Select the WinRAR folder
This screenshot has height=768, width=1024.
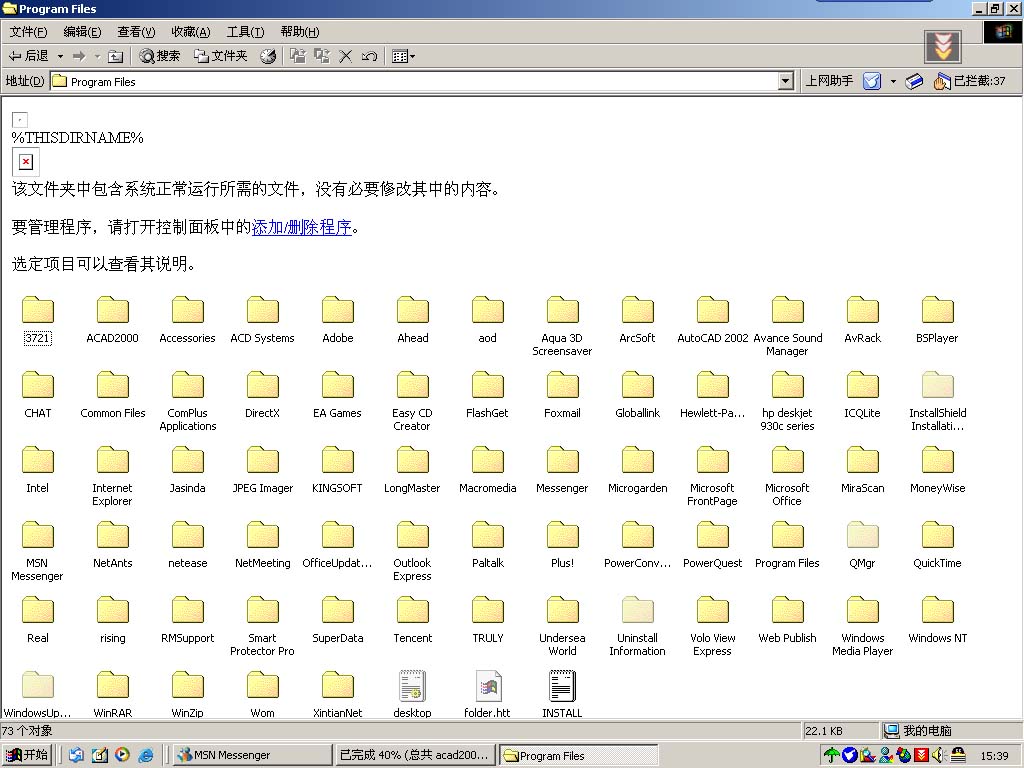[112, 696]
